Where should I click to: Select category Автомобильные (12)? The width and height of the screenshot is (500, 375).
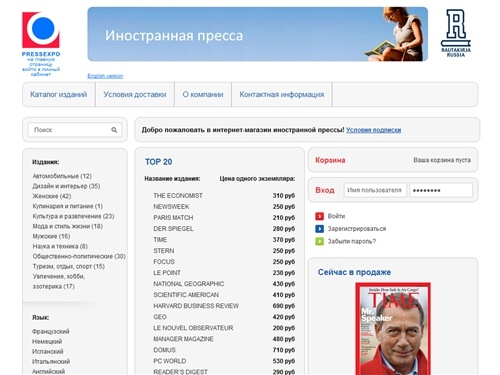62,176
